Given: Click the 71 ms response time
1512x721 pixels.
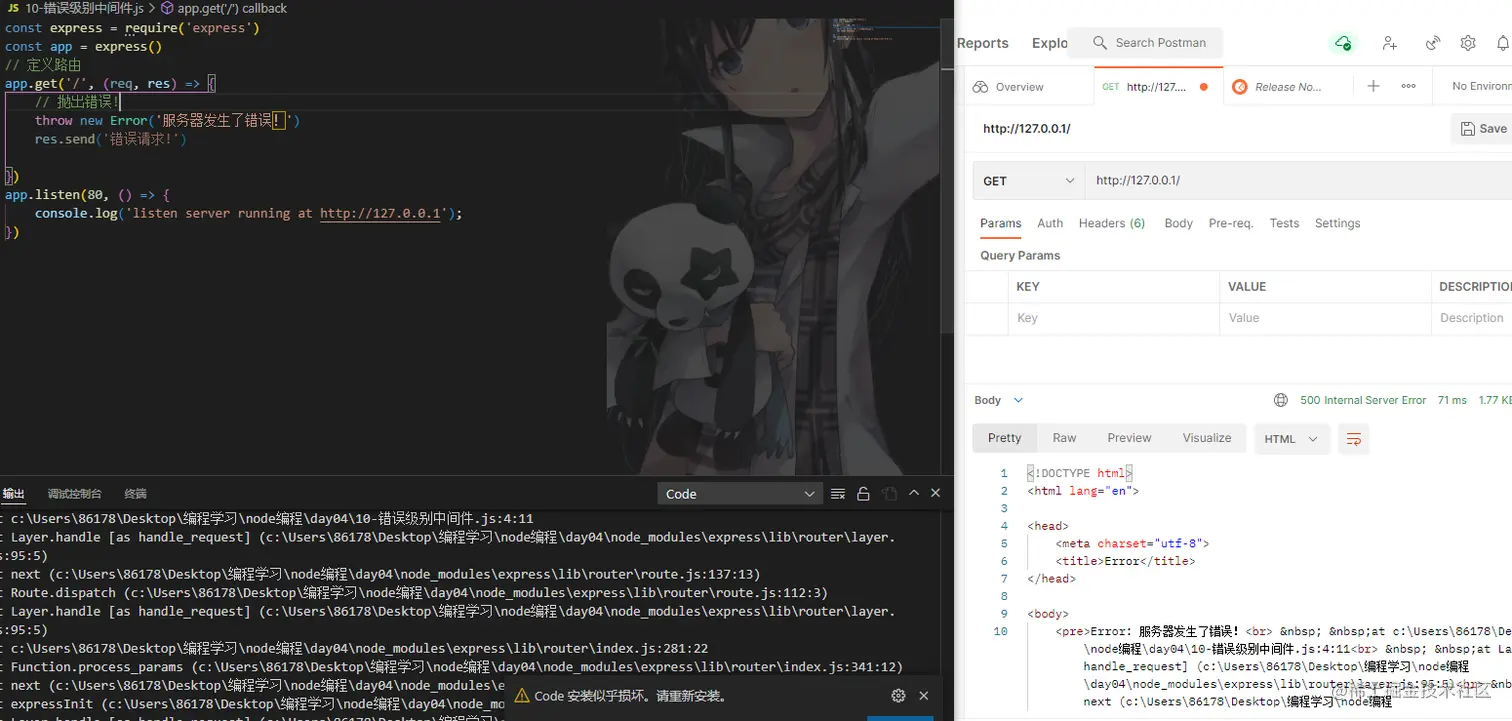Looking at the screenshot, I should tap(1452, 400).
